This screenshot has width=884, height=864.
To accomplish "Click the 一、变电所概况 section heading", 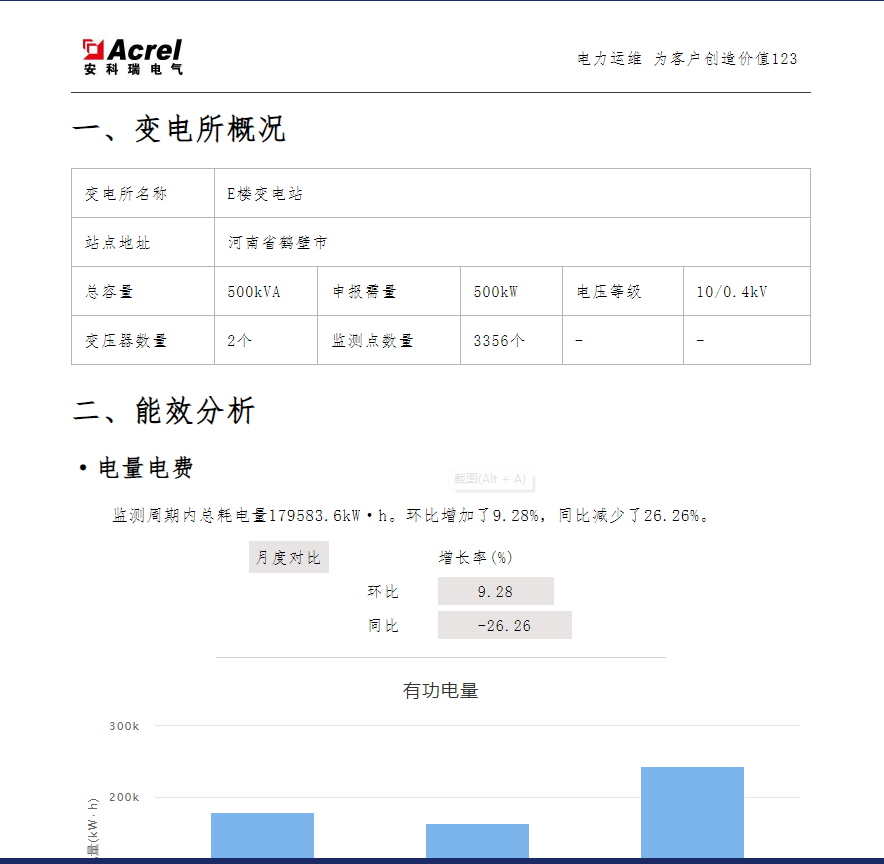I will (x=179, y=129).
